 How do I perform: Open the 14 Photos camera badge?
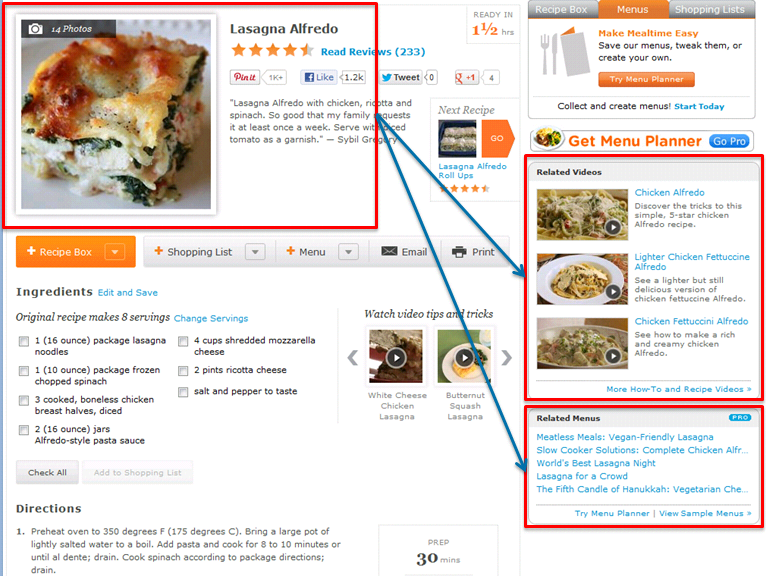[x=68, y=29]
